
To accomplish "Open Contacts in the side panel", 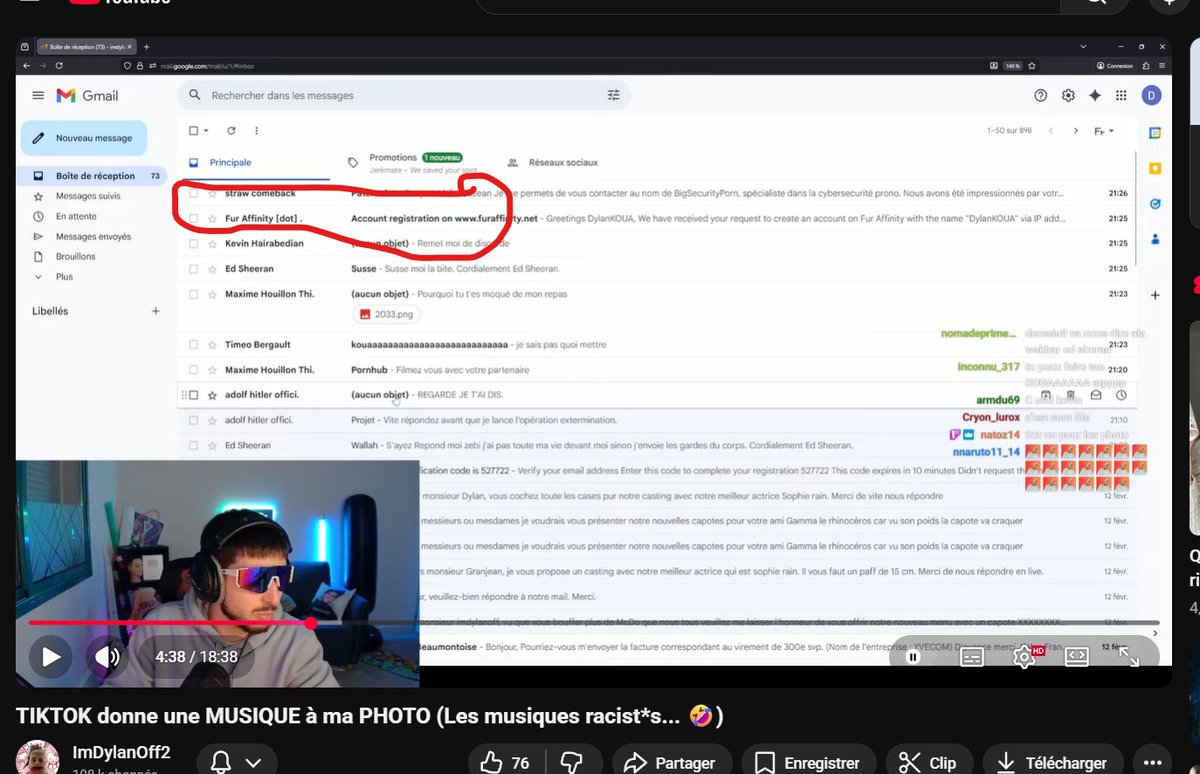I will (1155, 238).
